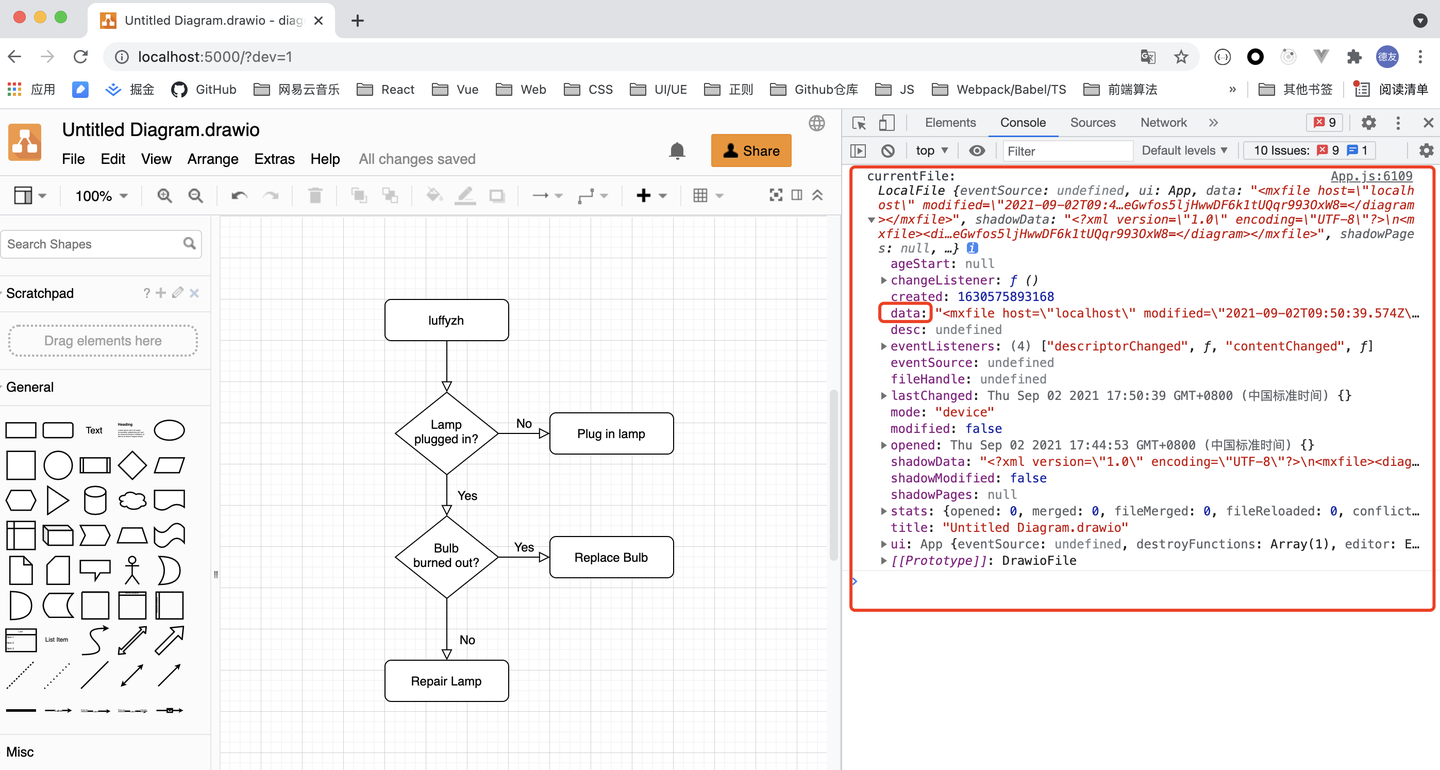Open the App.js:6109 source link
Screen dimensions: 1440x770
1371,176
